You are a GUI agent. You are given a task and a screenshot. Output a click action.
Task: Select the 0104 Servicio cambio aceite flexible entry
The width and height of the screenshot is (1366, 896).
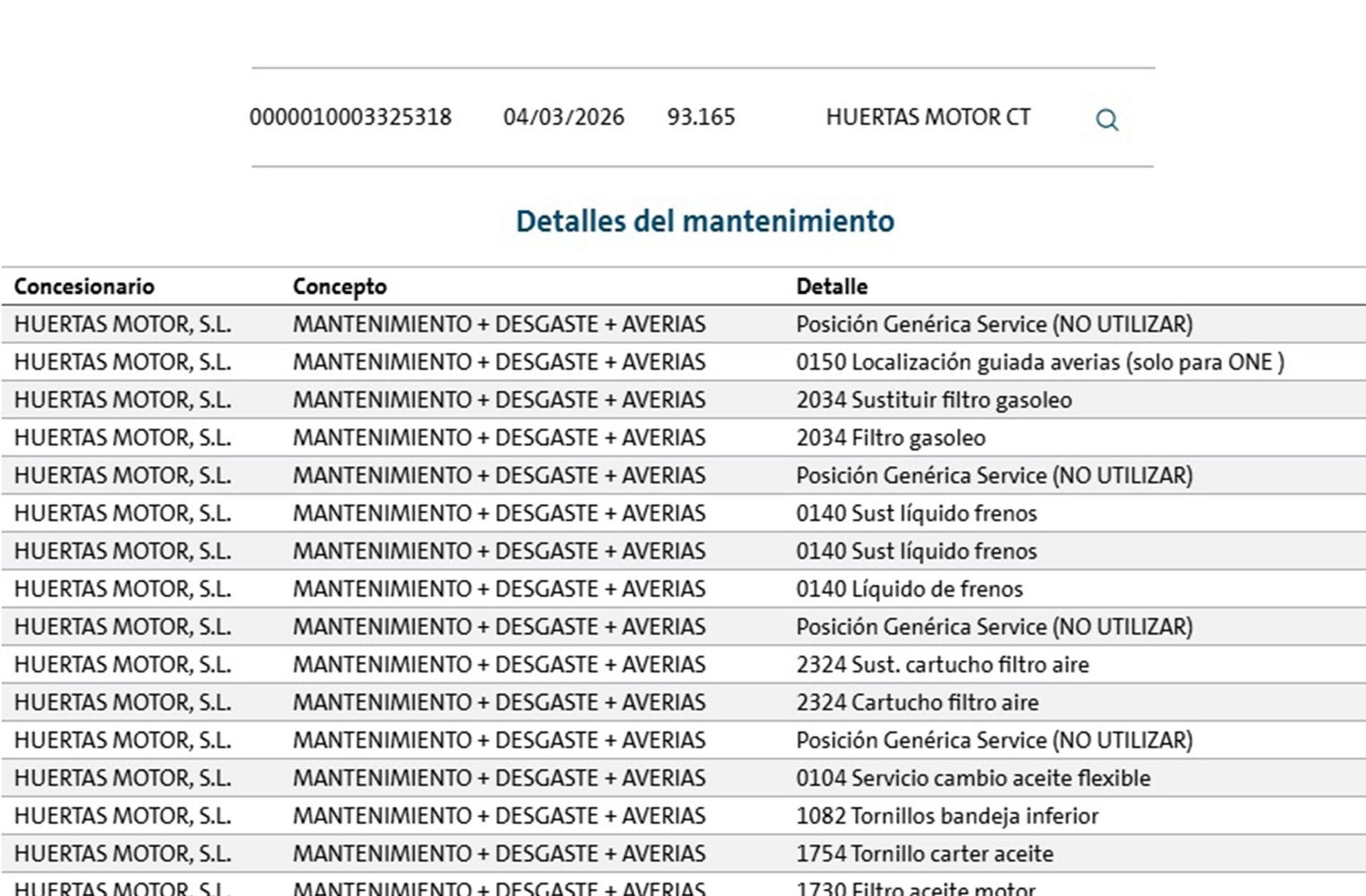[x=973, y=778]
